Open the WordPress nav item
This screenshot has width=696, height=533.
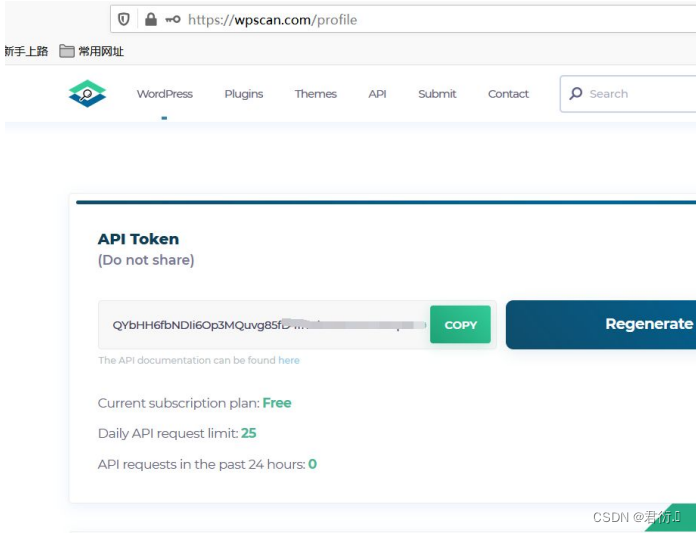(164, 94)
